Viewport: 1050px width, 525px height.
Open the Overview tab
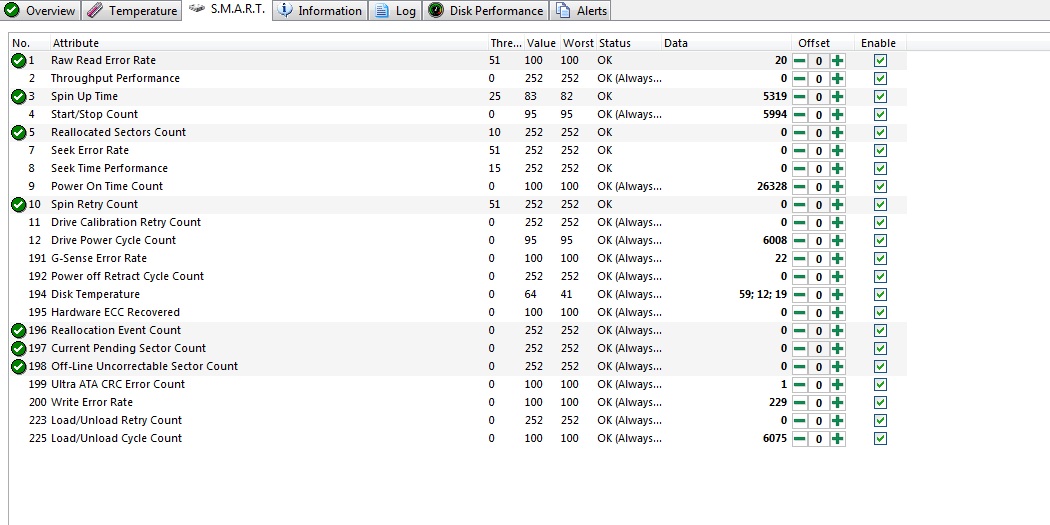click(40, 11)
